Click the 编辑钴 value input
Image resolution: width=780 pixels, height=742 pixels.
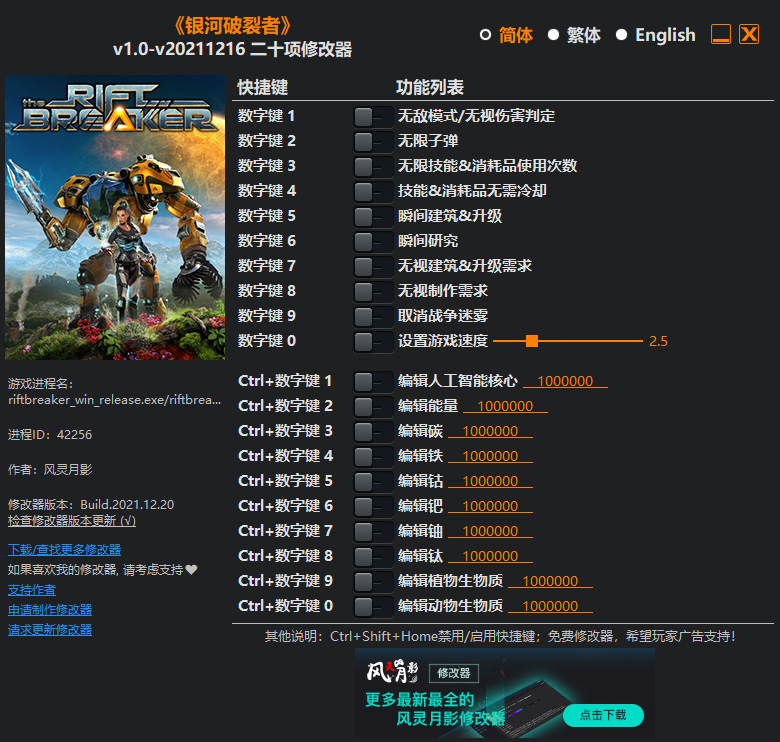[x=490, y=481]
